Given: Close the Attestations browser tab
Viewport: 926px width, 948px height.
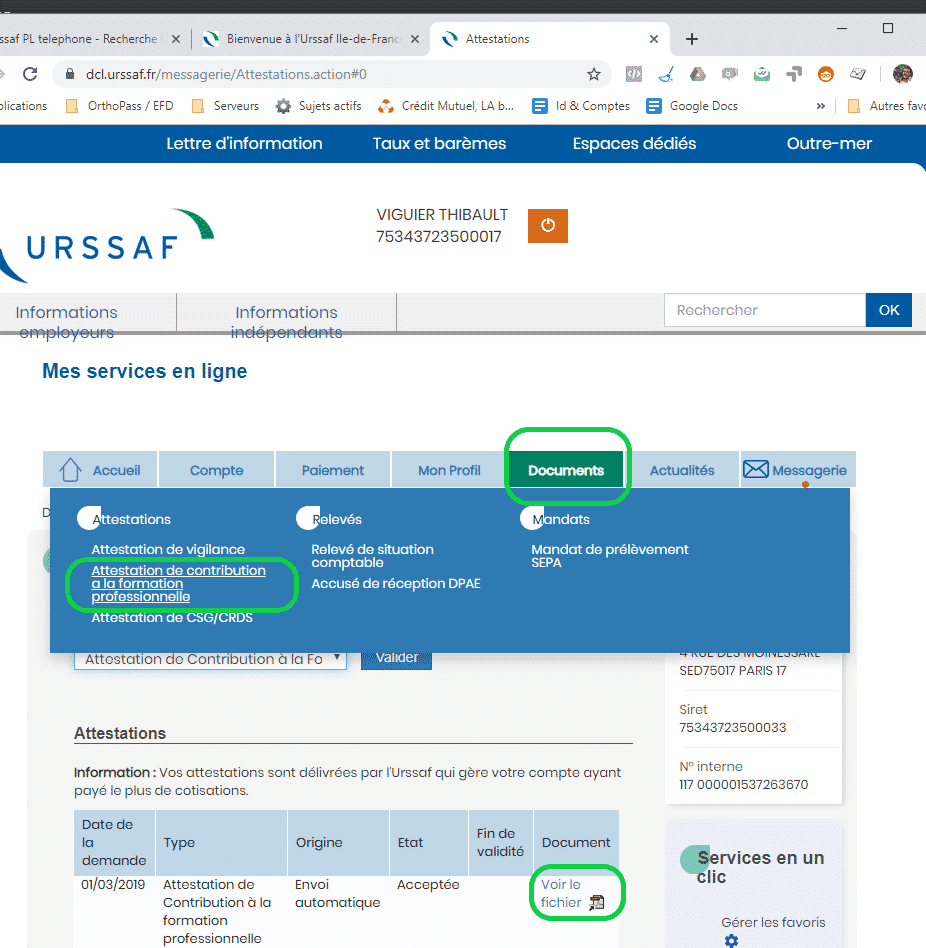Looking at the screenshot, I should (655, 39).
